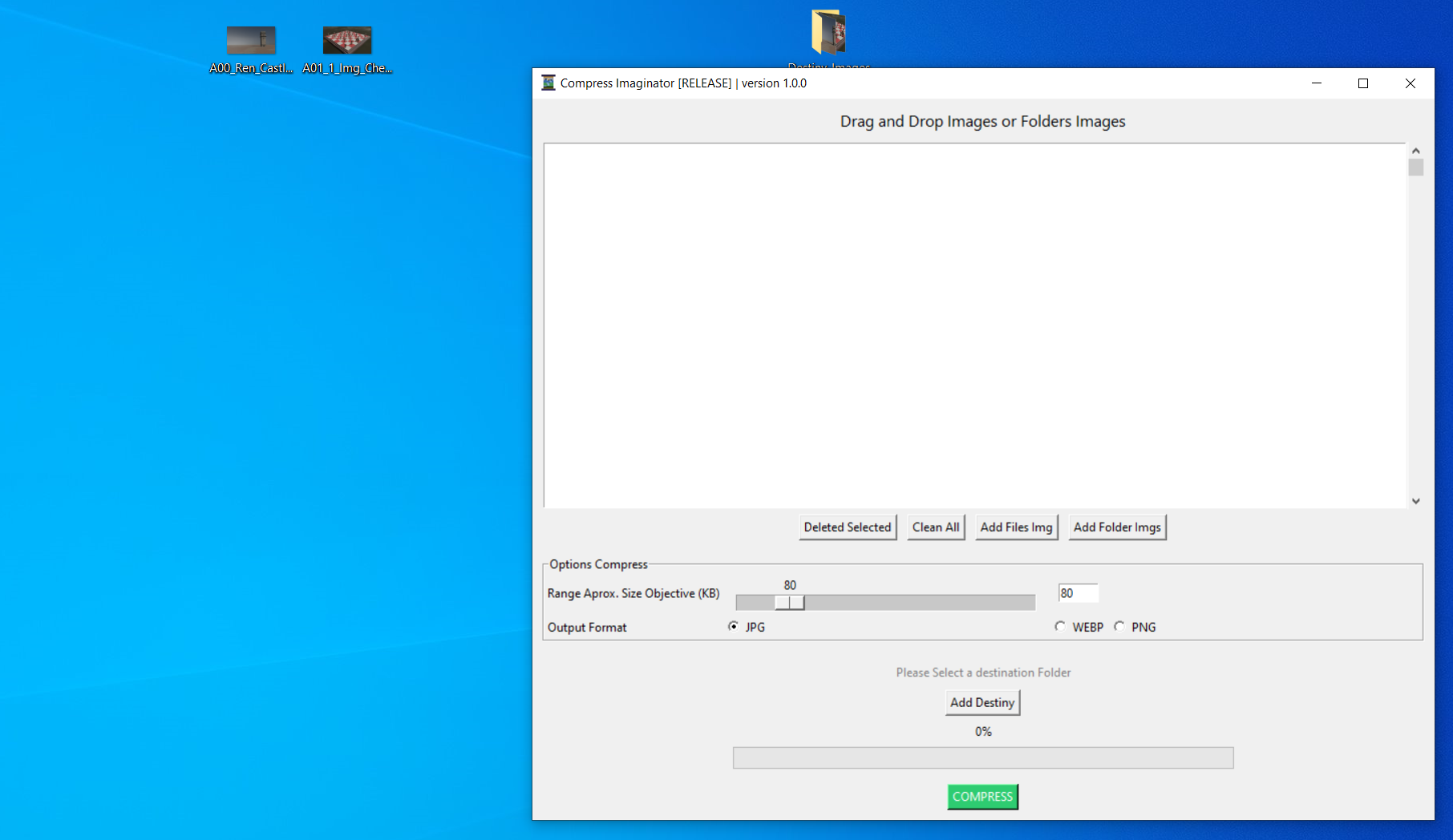Screen dimensions: 1453x840
Task: Choose destination with Add Destiny
Action: (x=982, y=703)
